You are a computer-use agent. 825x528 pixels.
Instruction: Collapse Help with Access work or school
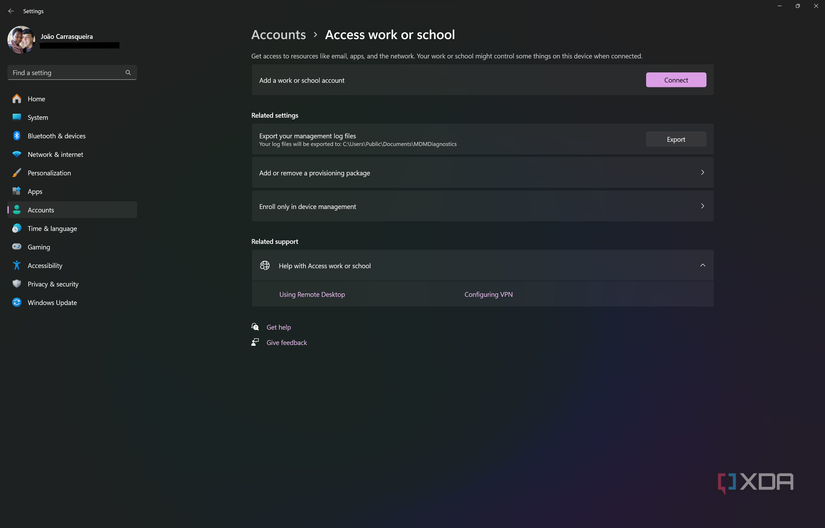pyautogui.click(x=482, y=266)
